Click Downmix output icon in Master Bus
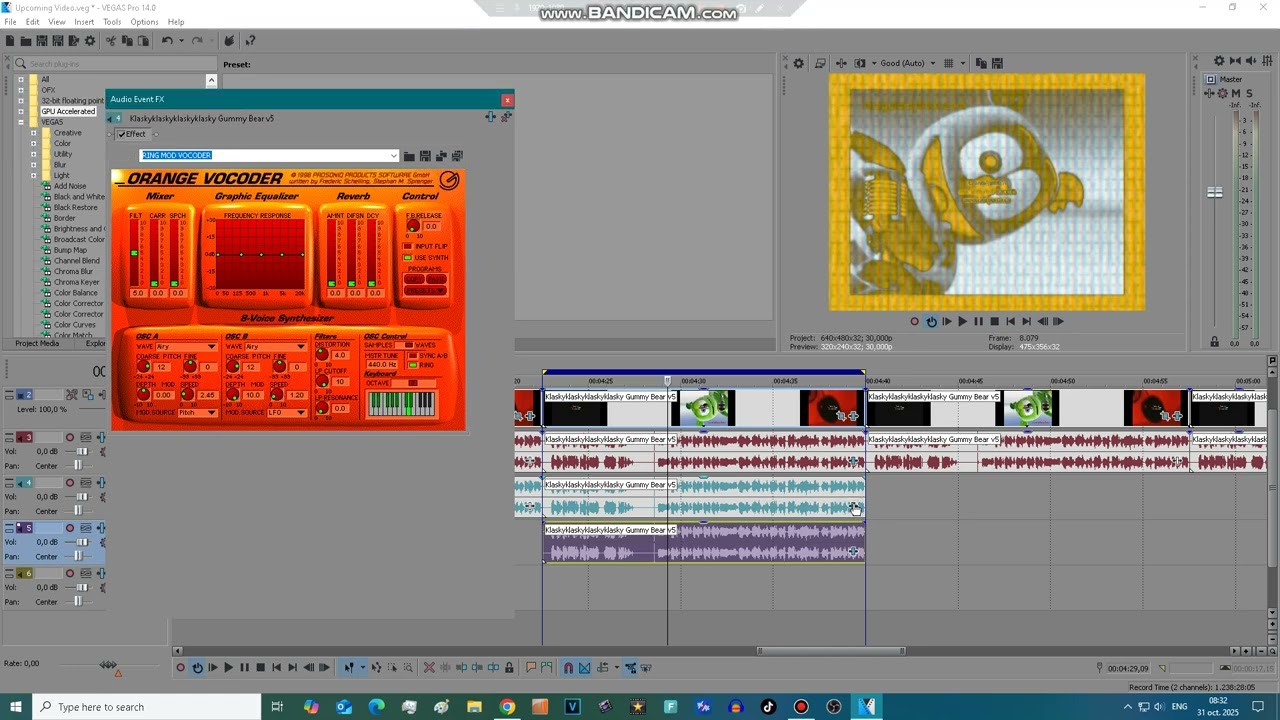Screen dimensions: 1280x720 (1235, 61)
